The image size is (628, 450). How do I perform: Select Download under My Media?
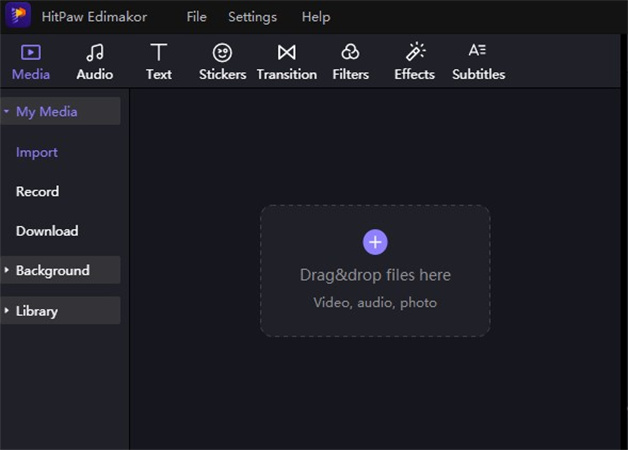[47, 231]
